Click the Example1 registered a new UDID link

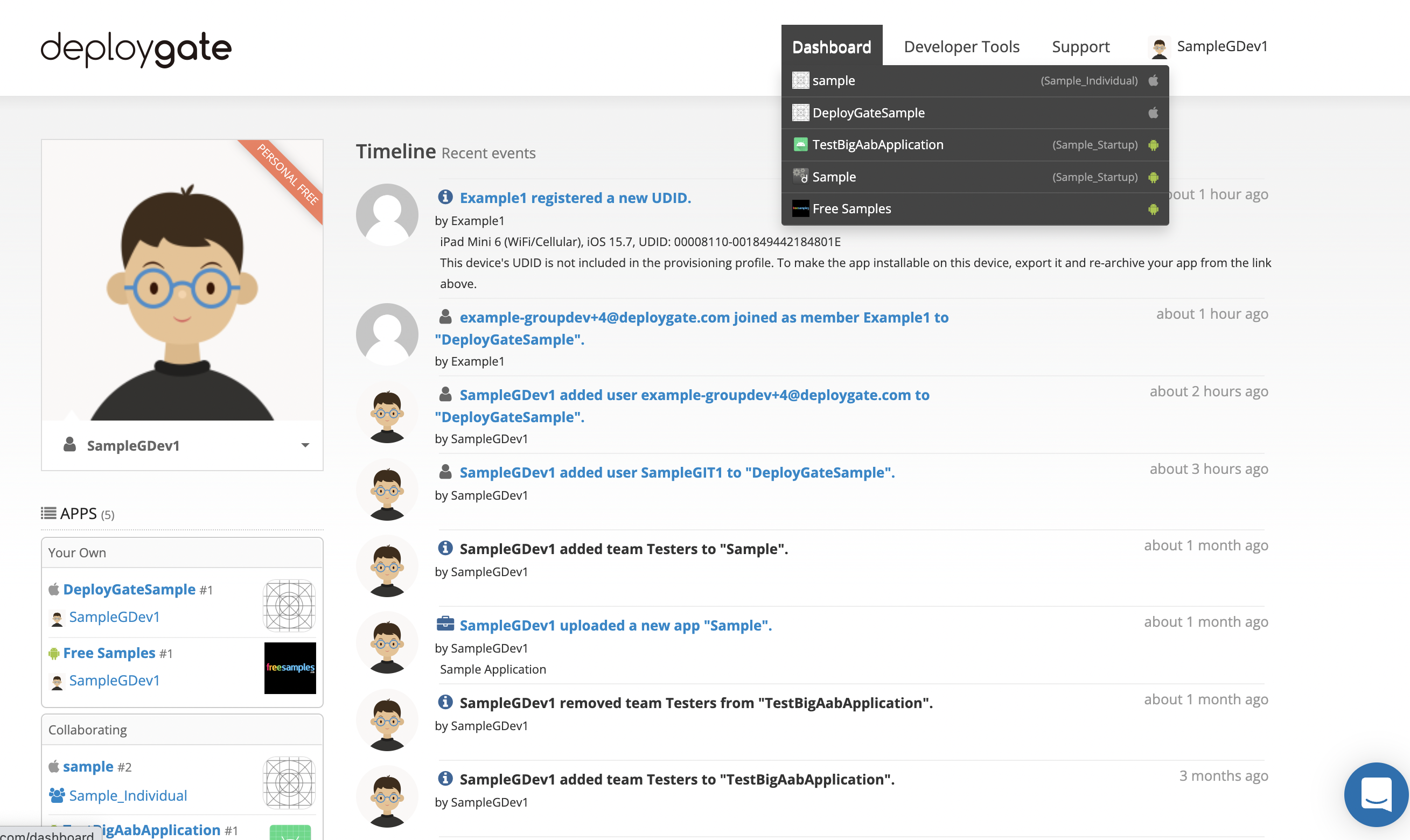tap(575, 197)
